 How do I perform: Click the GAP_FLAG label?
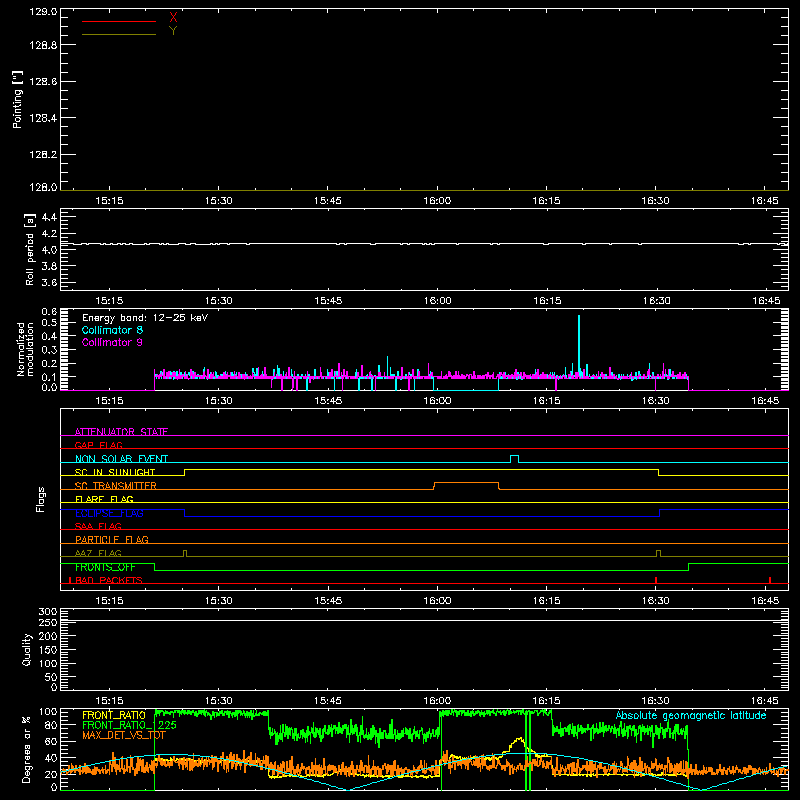tap(98, 445)
